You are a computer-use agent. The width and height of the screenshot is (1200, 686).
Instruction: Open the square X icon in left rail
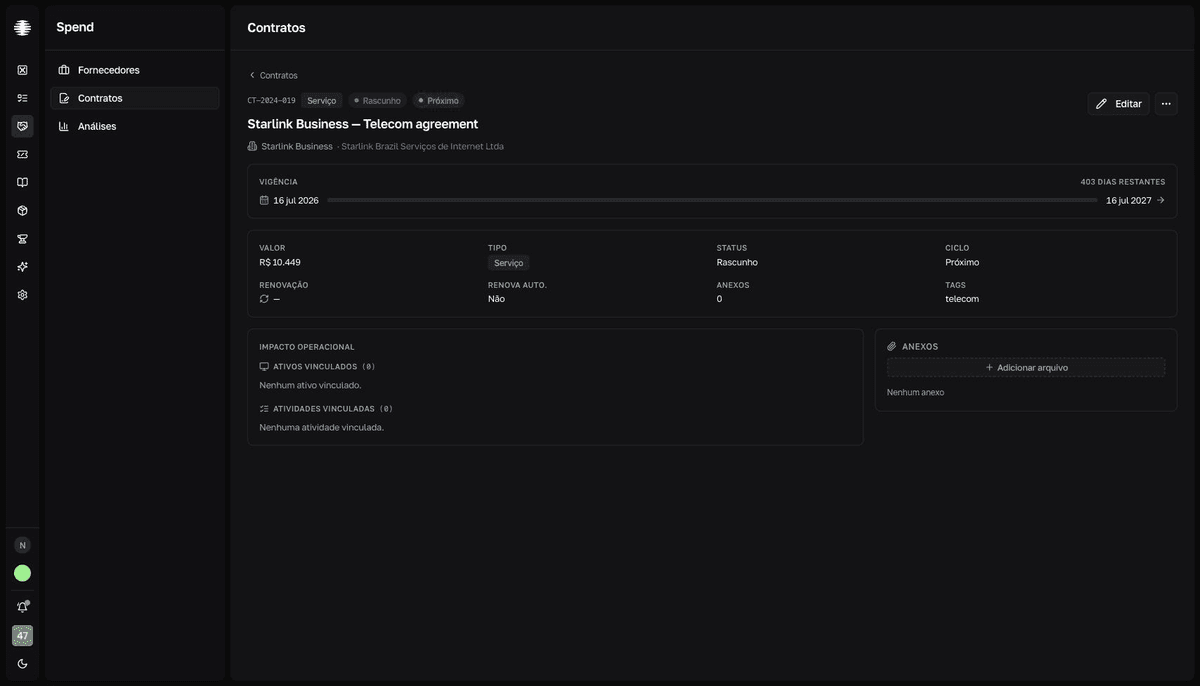tap(22, 70)
